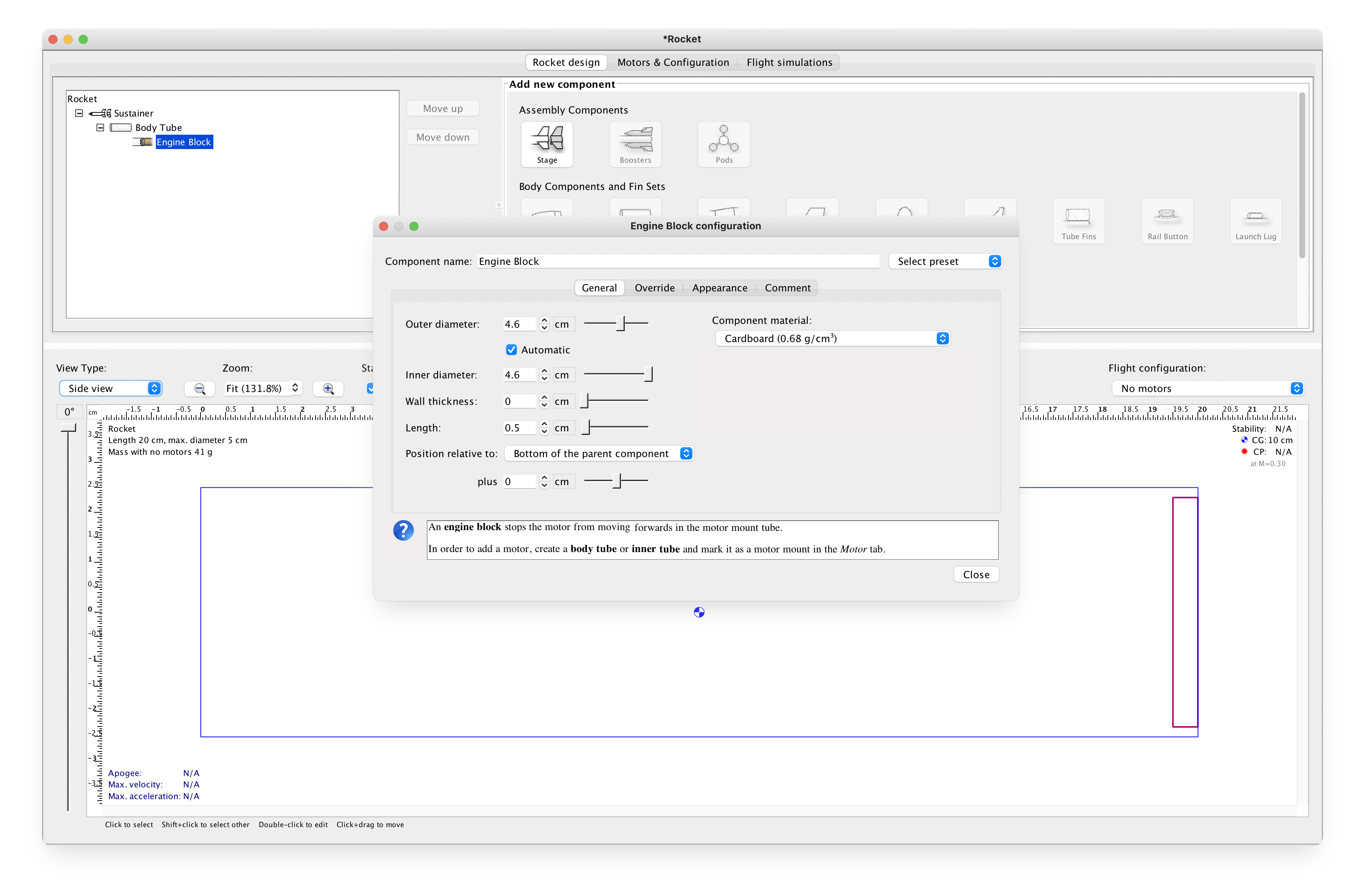Add a Rail Button component
This screenshot has width=1359, height=896.
[1167, 221]
